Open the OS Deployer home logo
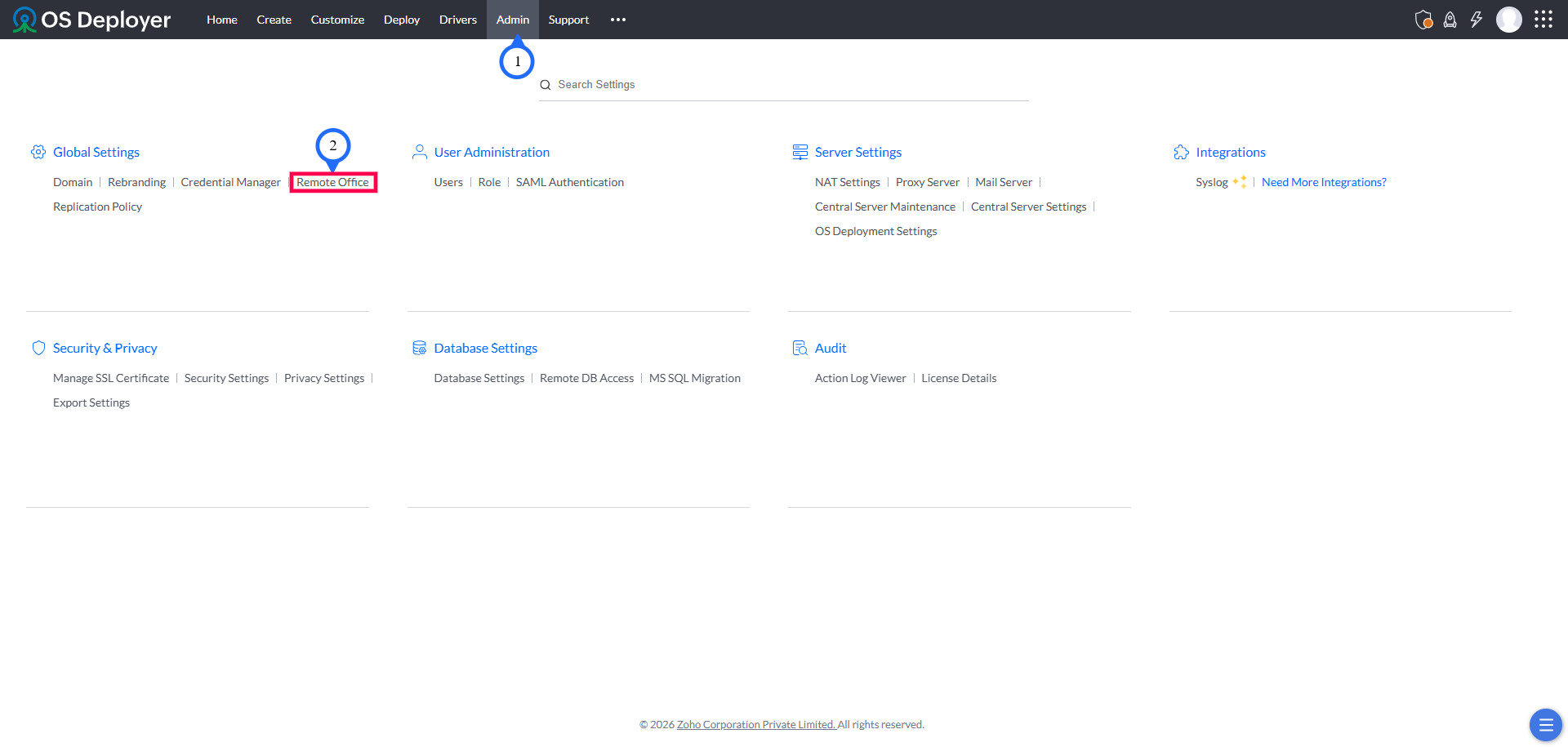Image resolution: width=1568 pixels, height=747 pixels. coord(91,19)
